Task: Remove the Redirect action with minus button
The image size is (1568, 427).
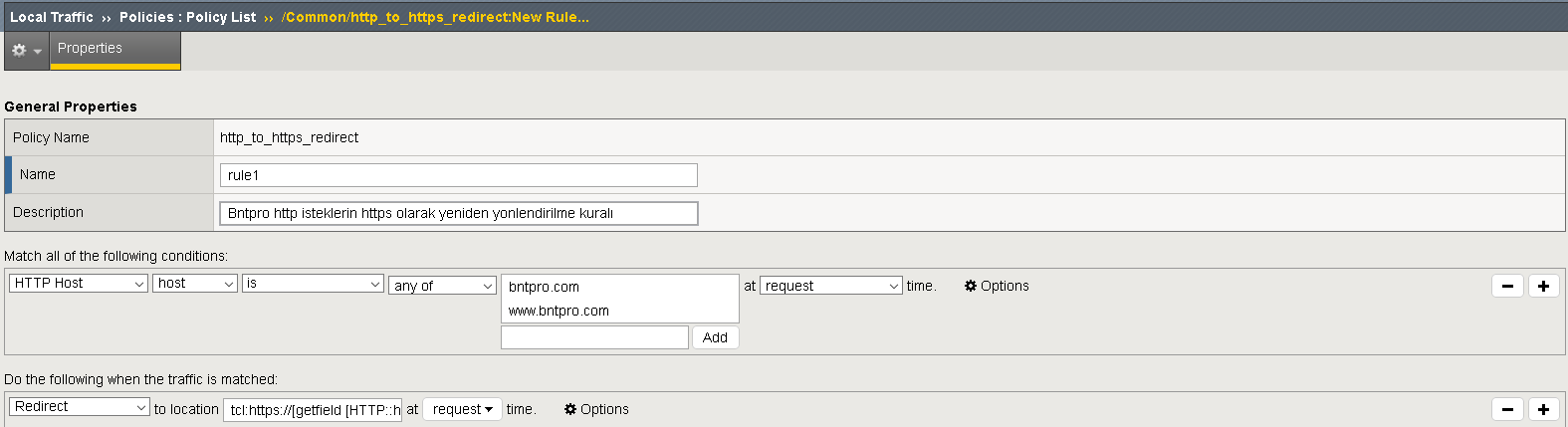Action: pos(1507,409)
